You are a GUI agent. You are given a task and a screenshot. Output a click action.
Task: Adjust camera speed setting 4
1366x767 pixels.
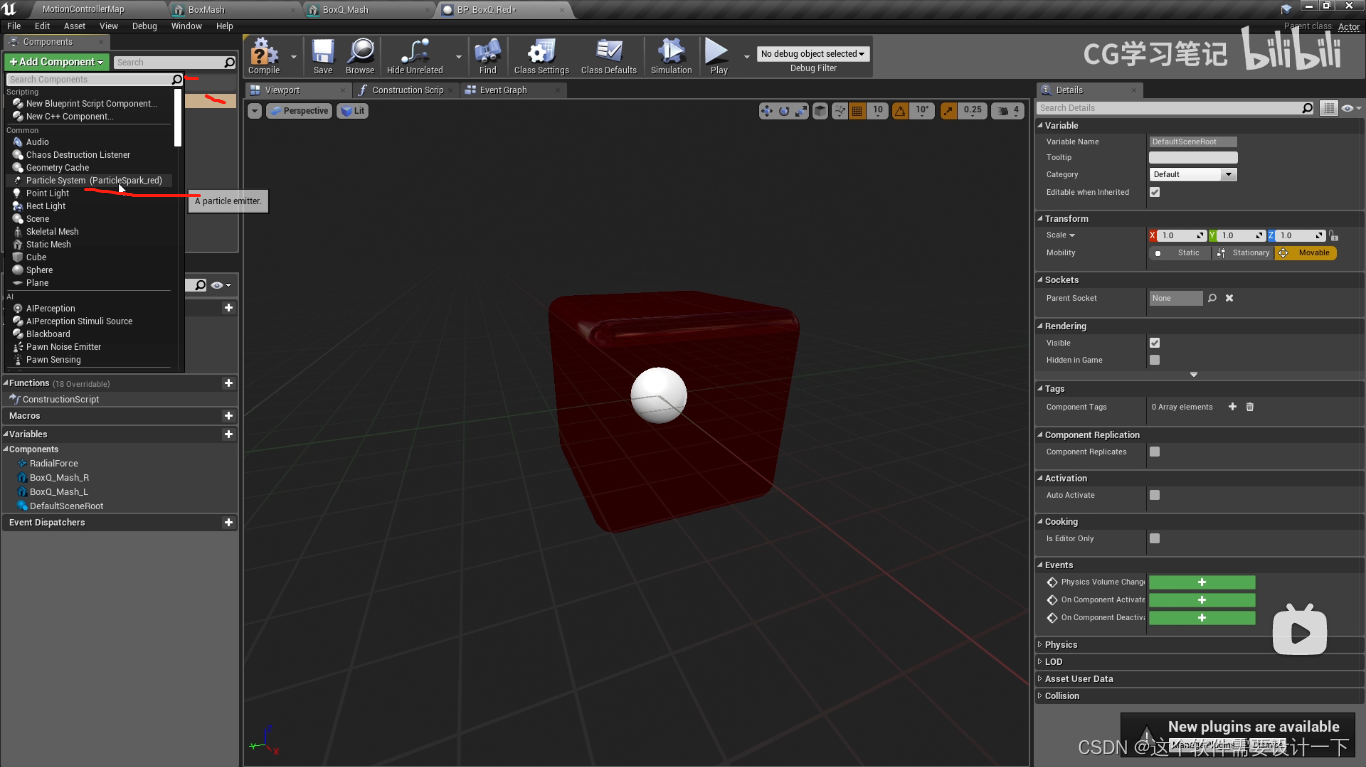1008,111
